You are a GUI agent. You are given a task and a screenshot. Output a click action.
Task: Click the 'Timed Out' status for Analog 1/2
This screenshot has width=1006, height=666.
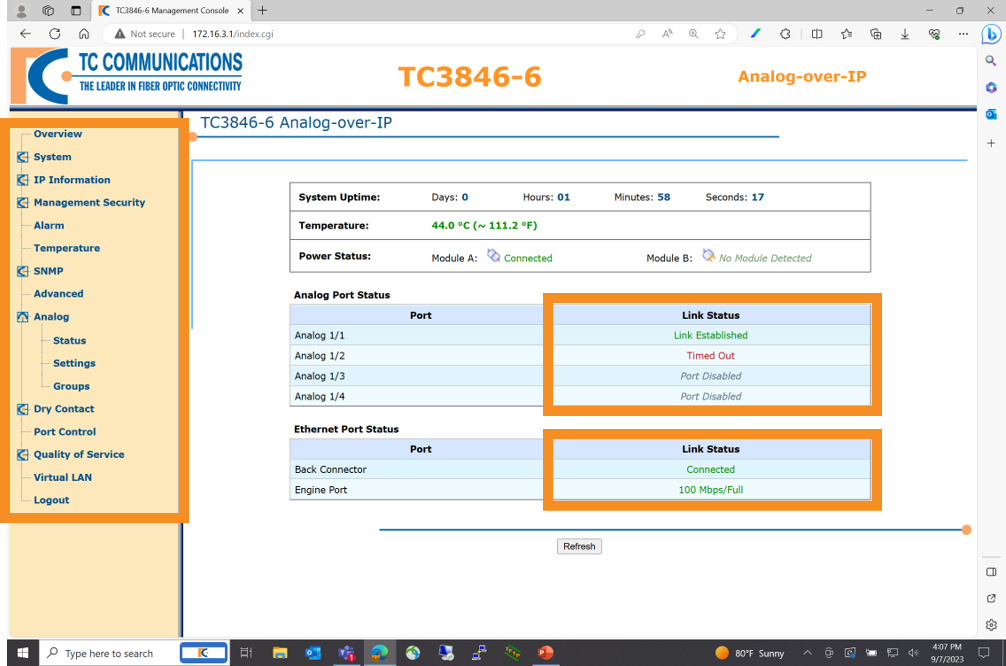pos(710,355)
